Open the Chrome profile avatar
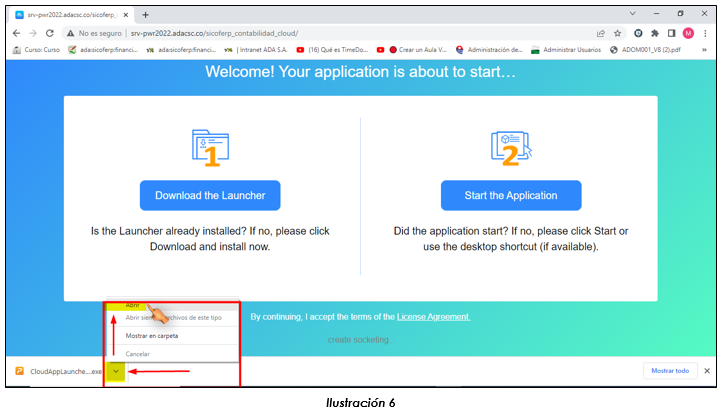The width and height of the screenshot is (723, 416). click(688, 33)
